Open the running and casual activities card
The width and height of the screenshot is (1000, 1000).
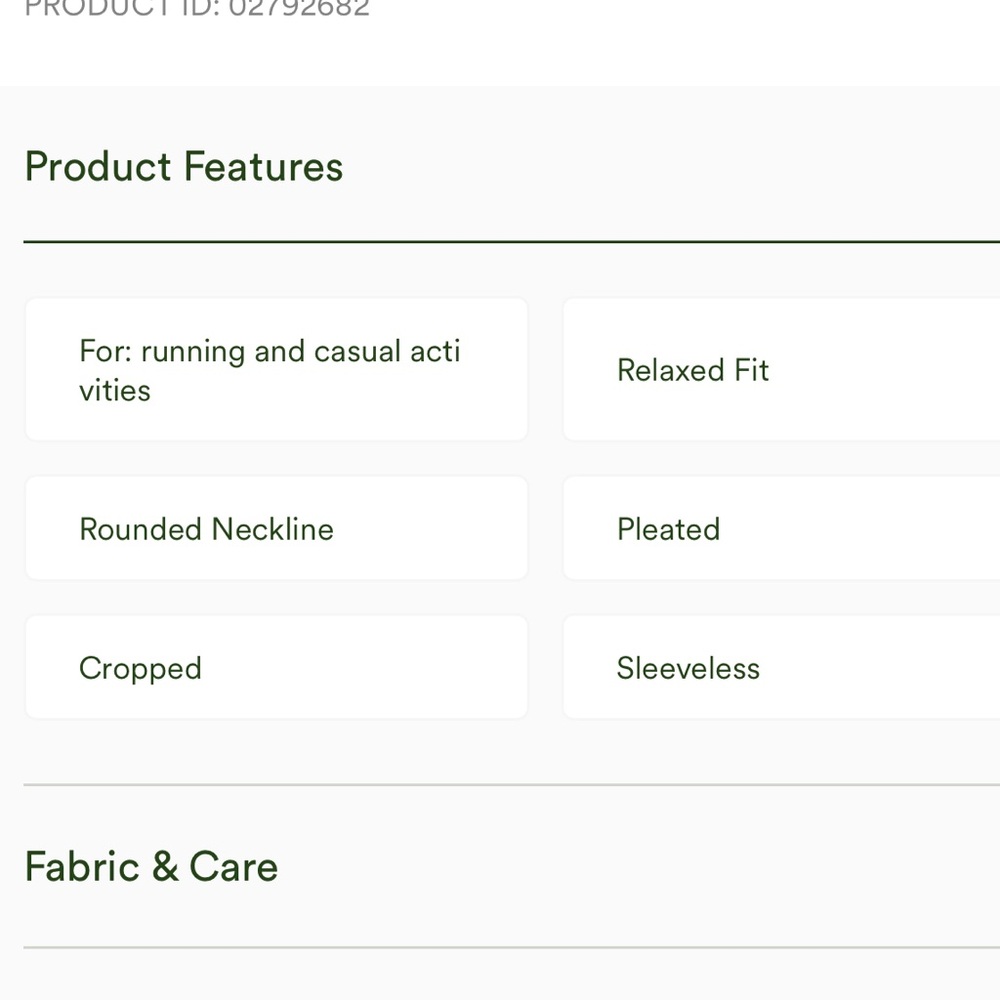277,369
